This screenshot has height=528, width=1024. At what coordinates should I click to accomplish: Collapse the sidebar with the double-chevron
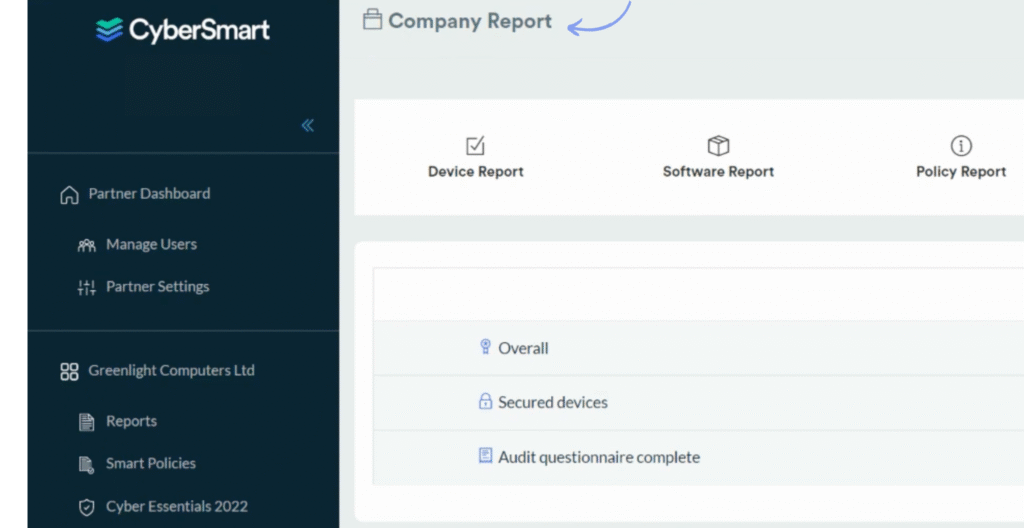(x=308, y=125)
